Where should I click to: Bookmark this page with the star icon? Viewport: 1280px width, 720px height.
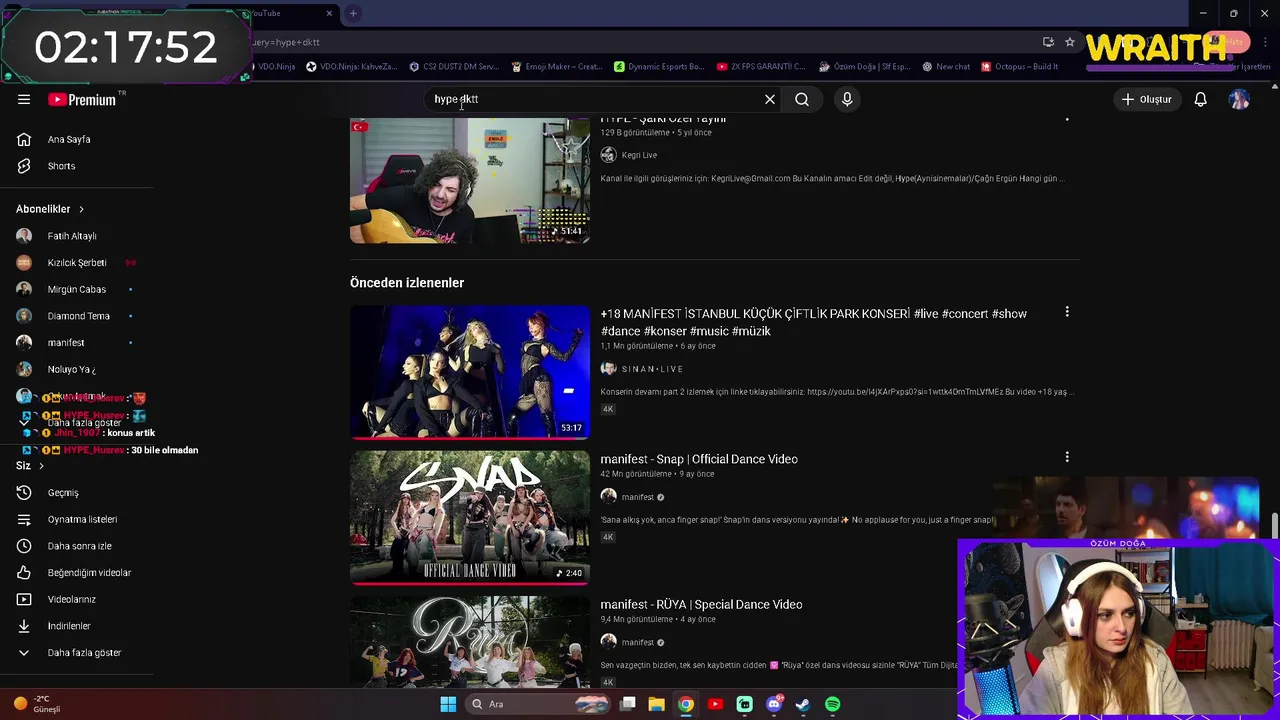tap(1069, 42)
